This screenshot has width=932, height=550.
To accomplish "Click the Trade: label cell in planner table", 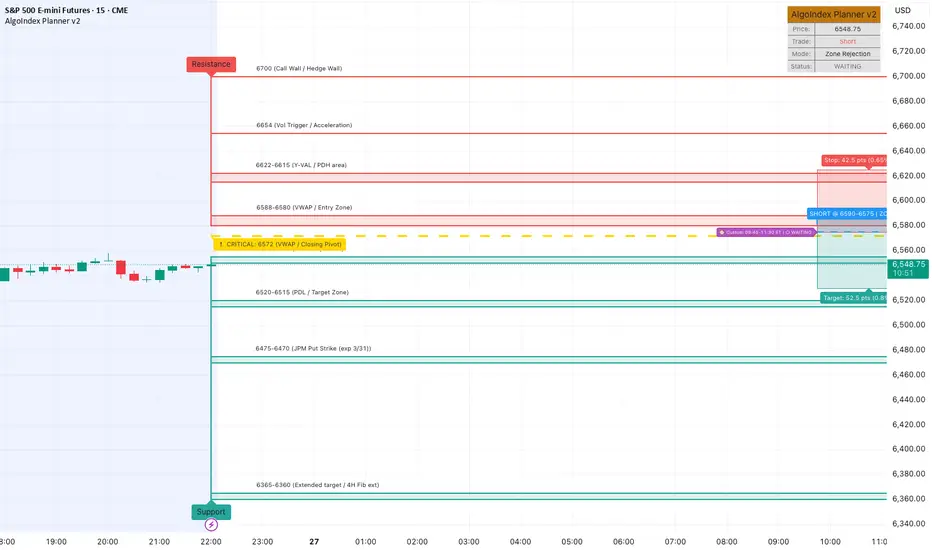I will tap(801, 42).
